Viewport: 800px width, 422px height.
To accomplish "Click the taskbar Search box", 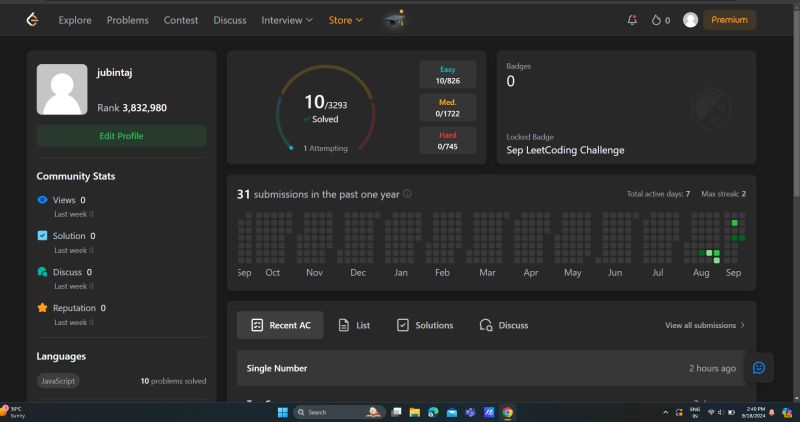I will [337, 412].
